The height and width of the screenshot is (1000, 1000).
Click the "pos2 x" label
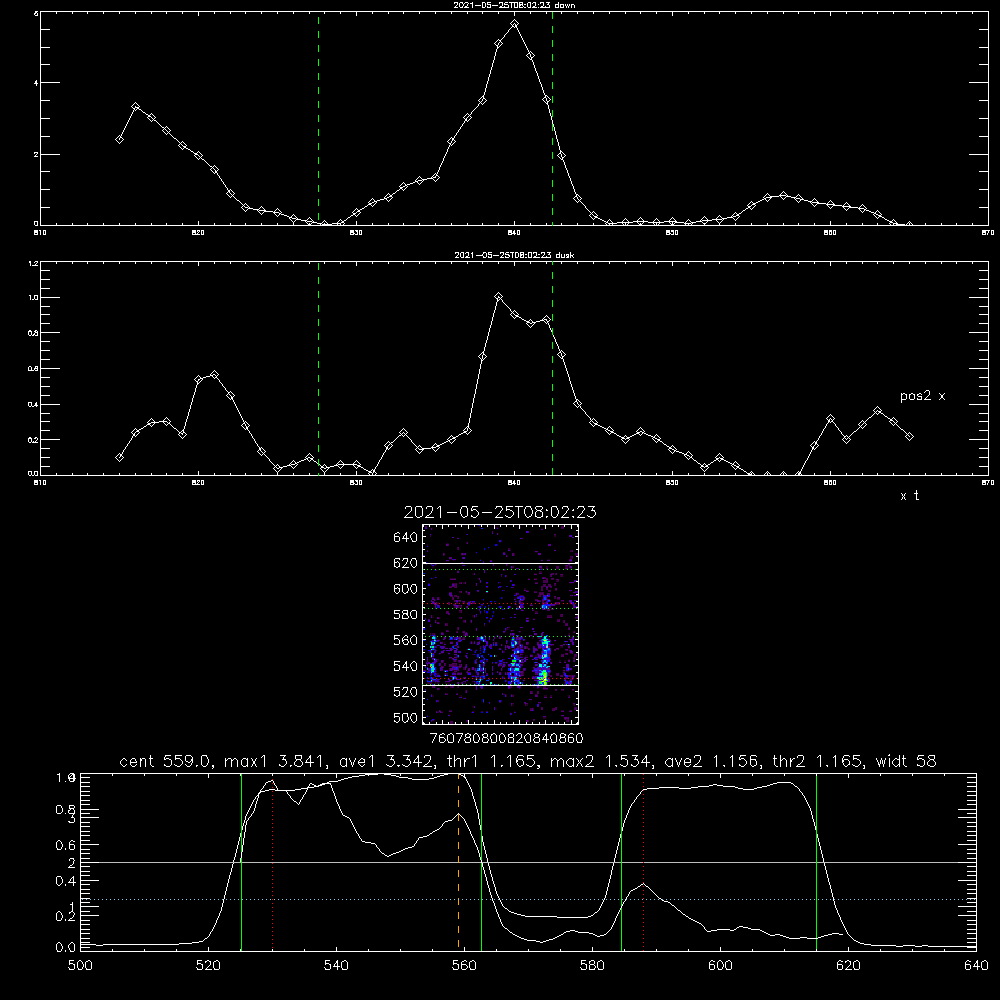tap(922, 396)
